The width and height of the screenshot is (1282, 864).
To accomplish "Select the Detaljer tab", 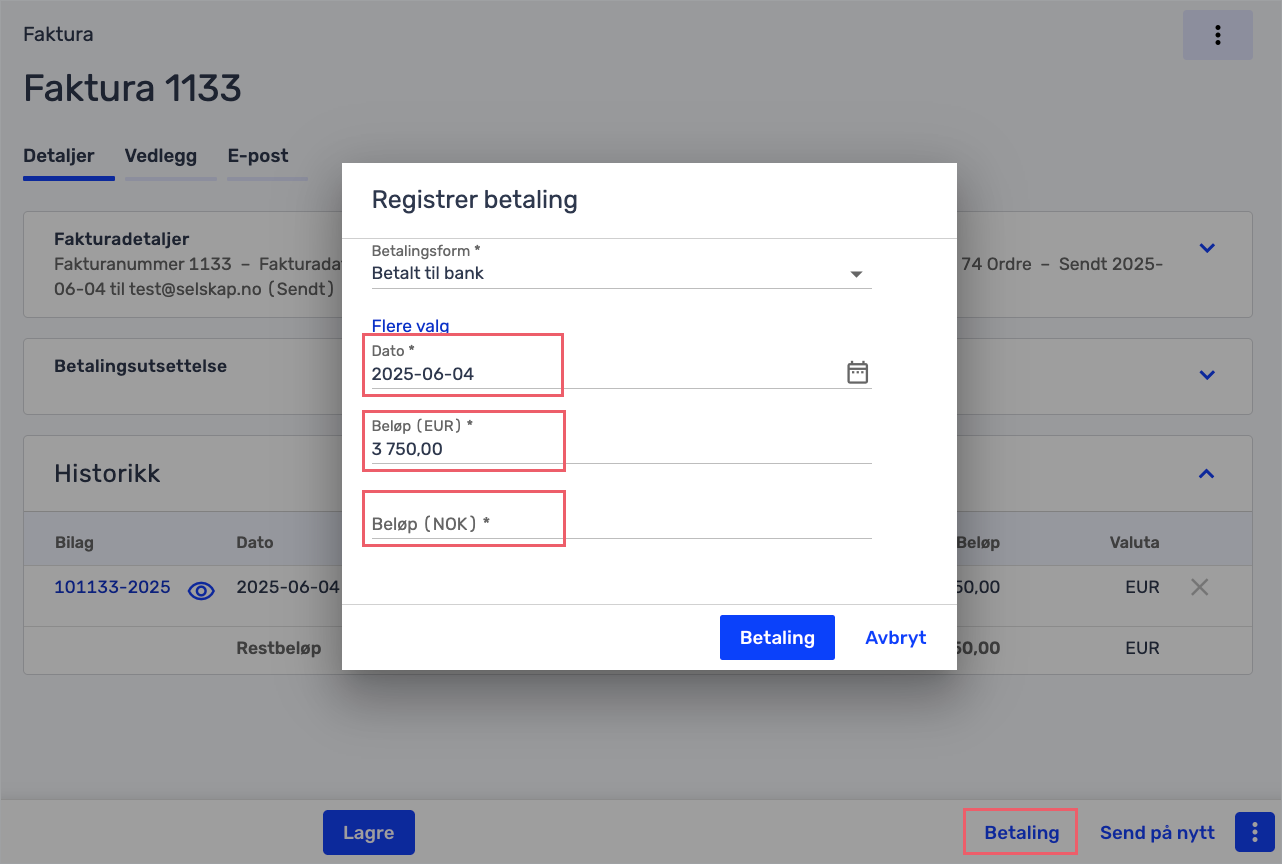I will (x=59, y=156).
